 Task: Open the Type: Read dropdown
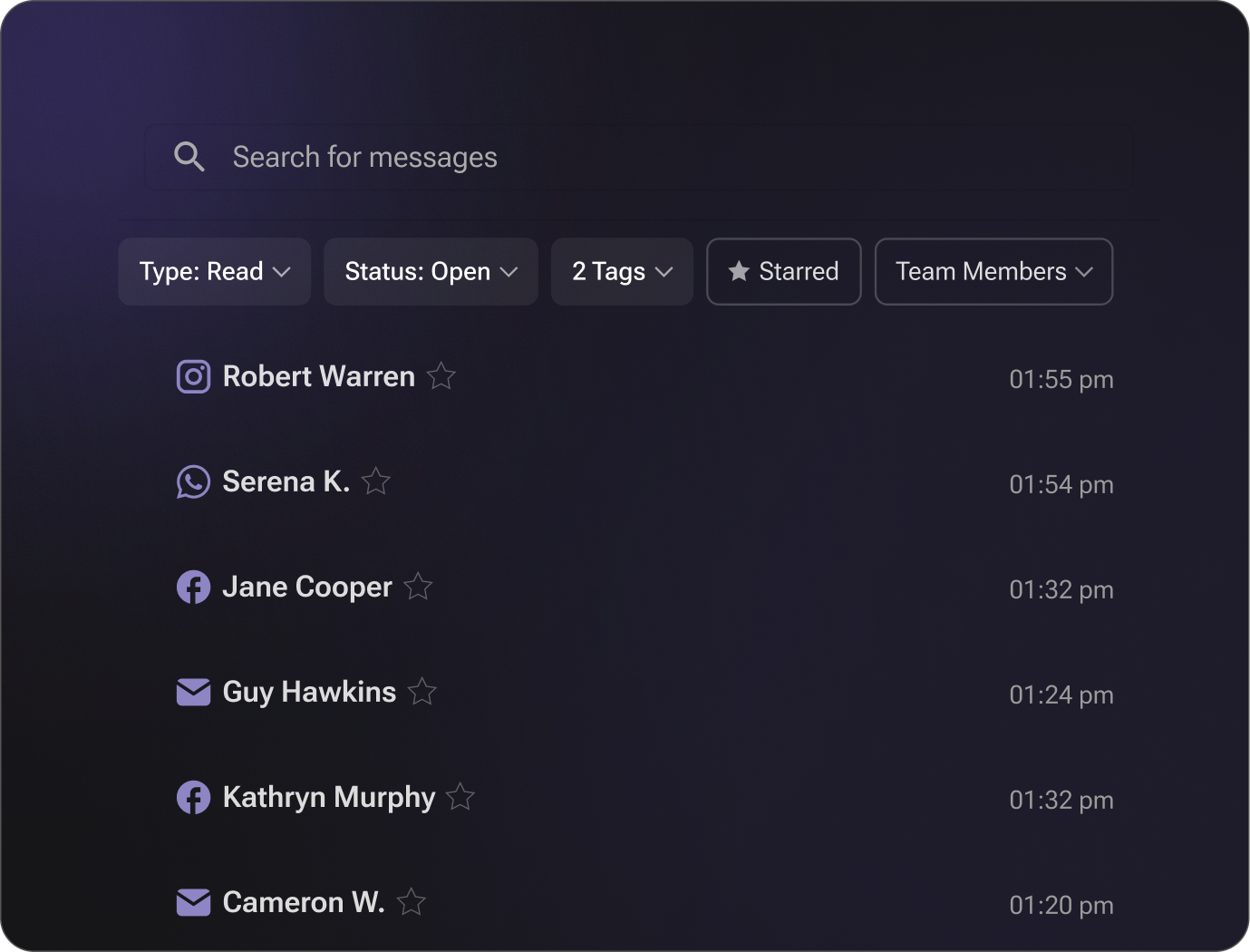215,272
